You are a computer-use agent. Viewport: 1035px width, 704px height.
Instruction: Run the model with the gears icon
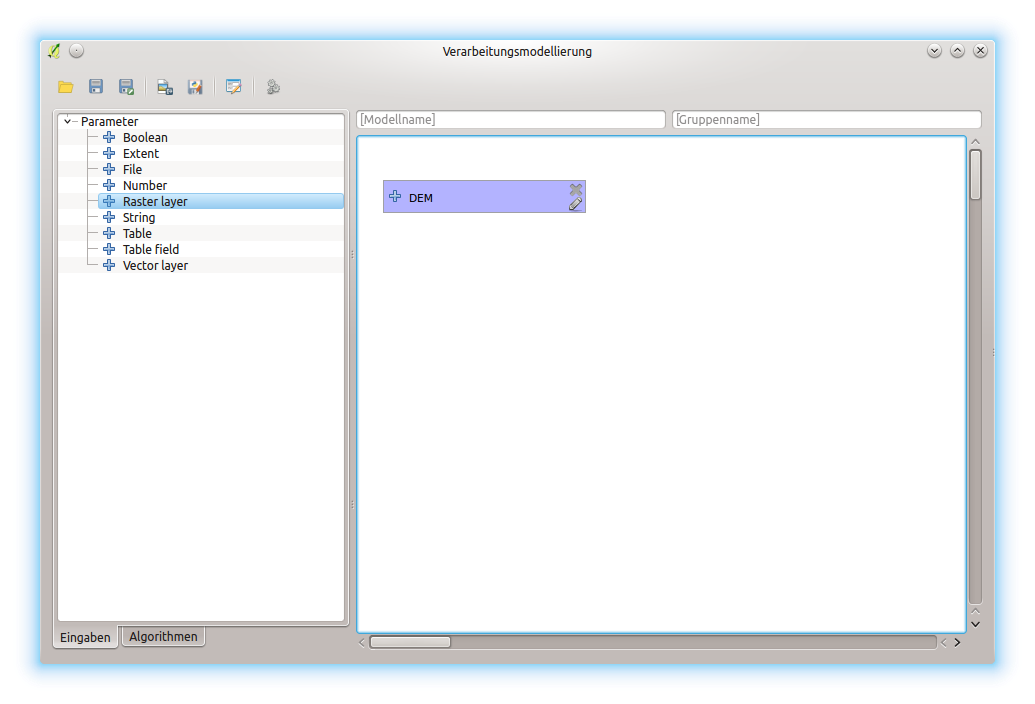tap(273, 87)
